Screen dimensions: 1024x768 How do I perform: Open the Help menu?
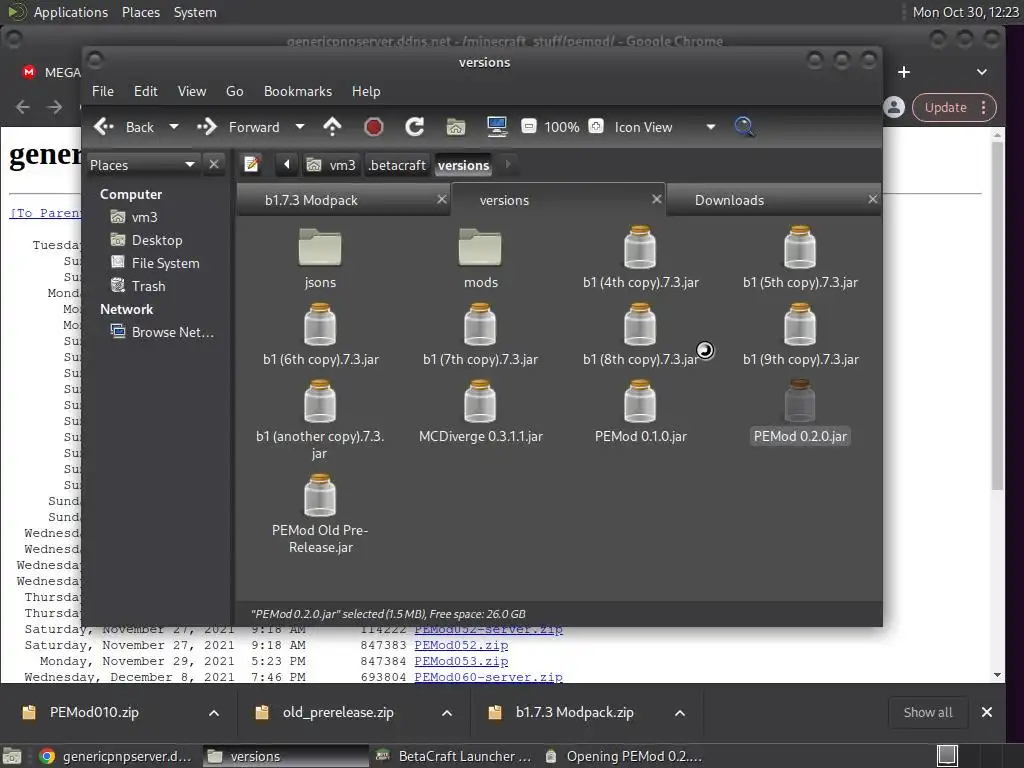click(x=366, y=91)
